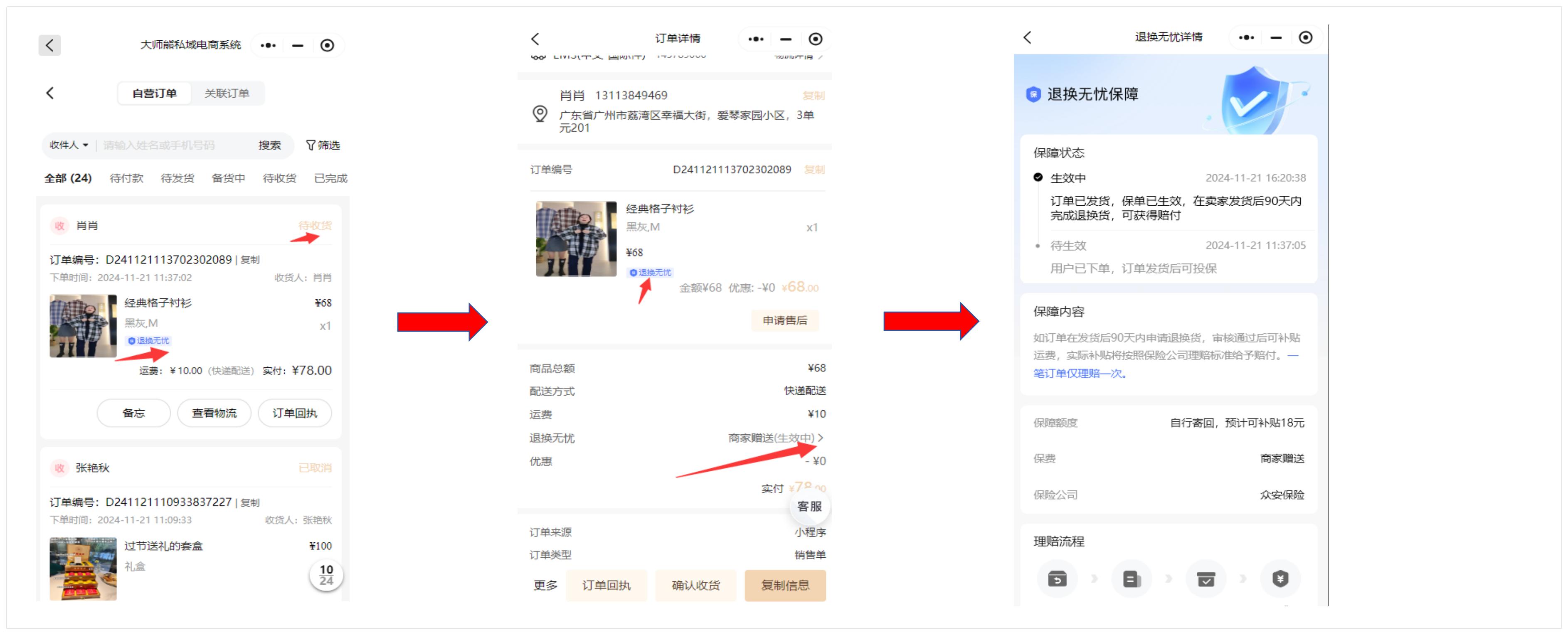Screen dimensions: 1568x635
Task: Click the grey back arrow button top-left
Action: point(49,45)
